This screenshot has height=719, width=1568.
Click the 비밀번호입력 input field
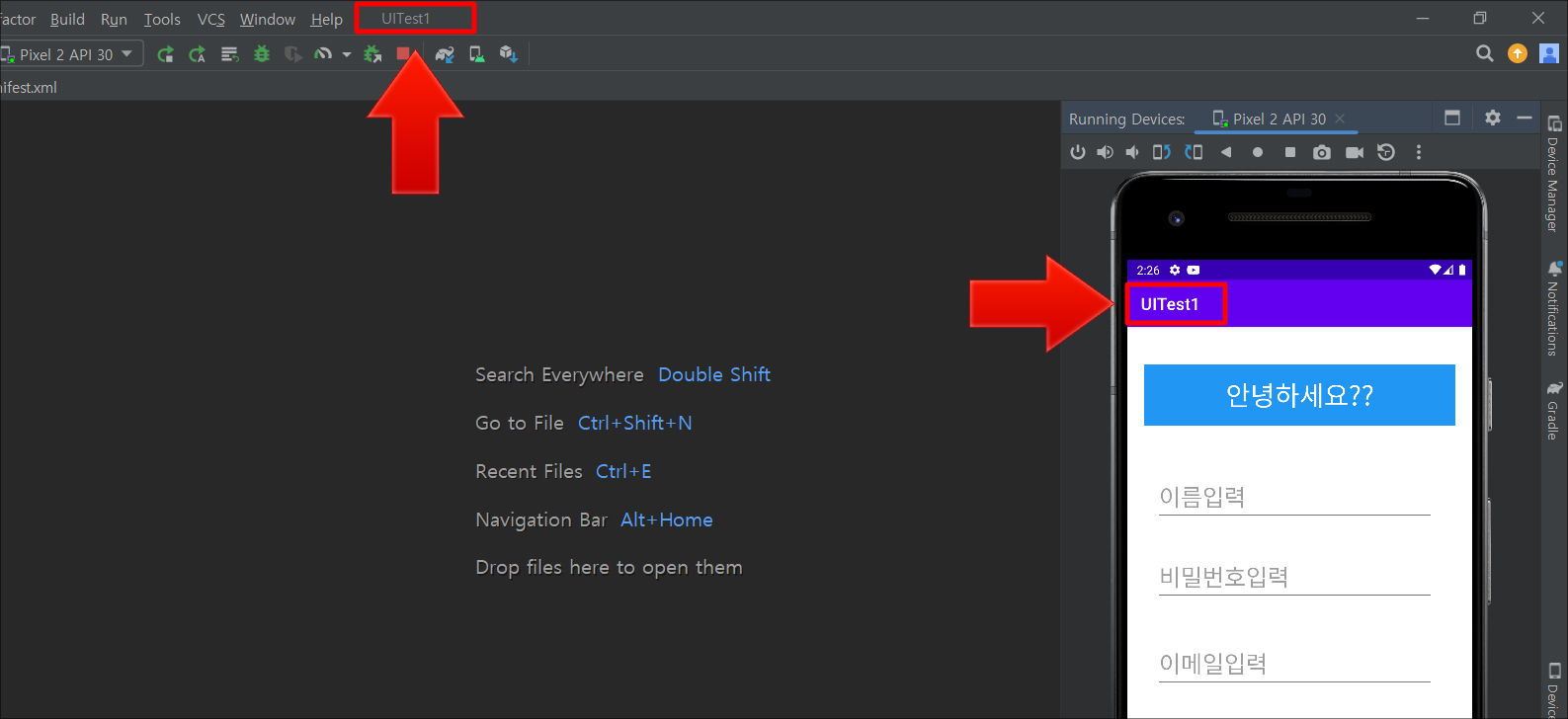(1294, 577)
